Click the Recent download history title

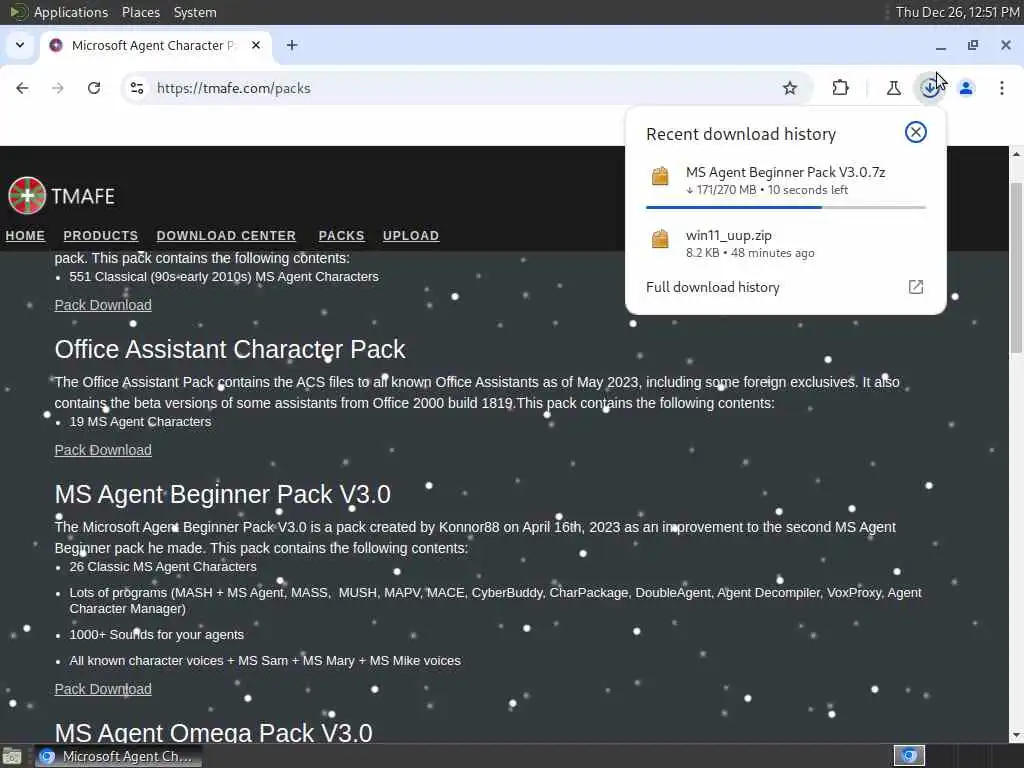pyautogui.click(x=741, y=134)
